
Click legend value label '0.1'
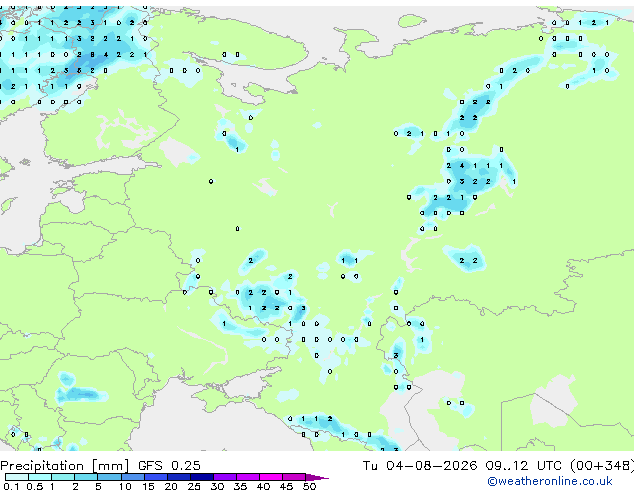click(x=11, y=486)
